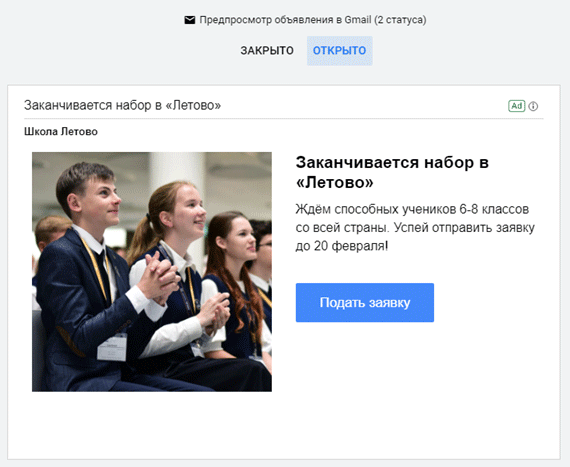This screenshot has width=570, height=467.
Task: Click the boy's name badge in the photo
Action: tap(112, 347)
